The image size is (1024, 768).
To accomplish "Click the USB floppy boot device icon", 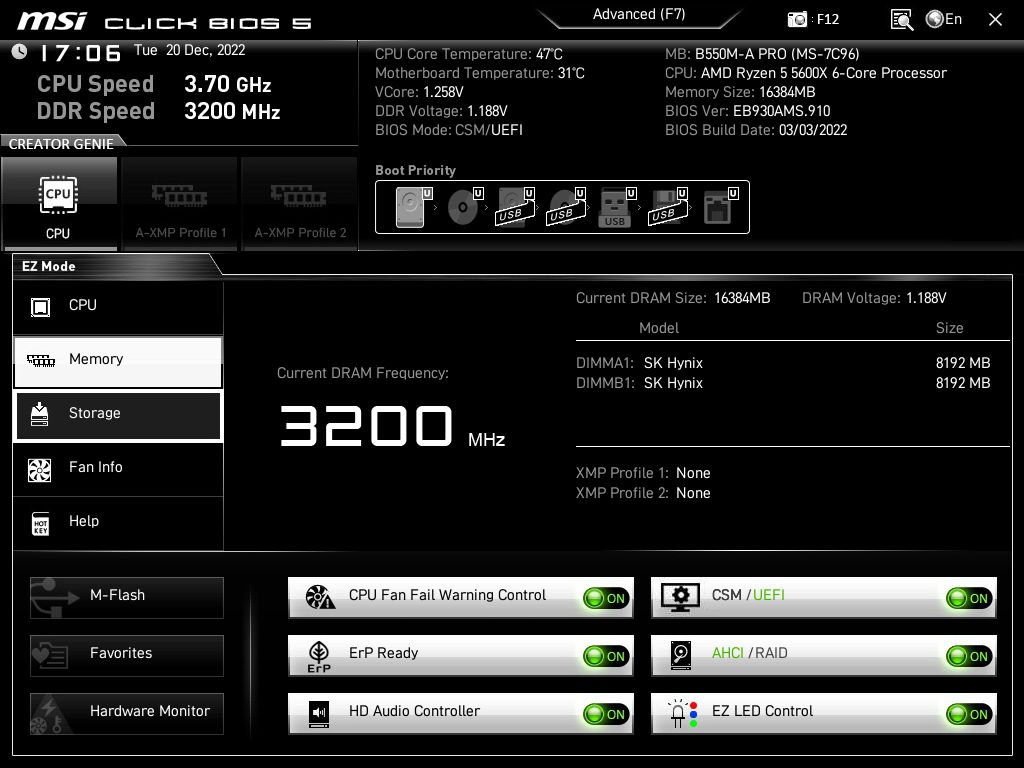I will 667,207.
